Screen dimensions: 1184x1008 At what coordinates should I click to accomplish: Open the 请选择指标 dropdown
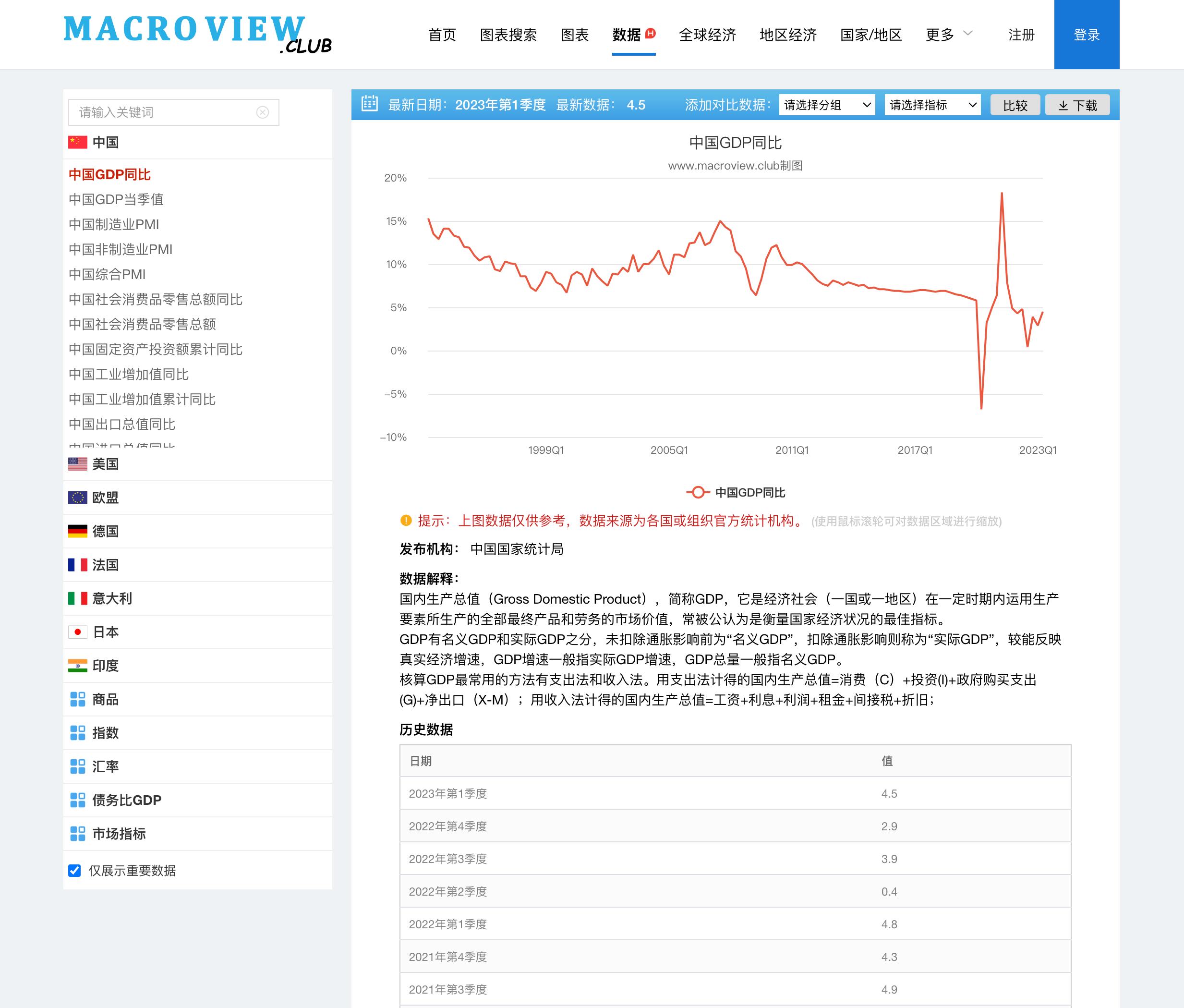coord(932,105)
